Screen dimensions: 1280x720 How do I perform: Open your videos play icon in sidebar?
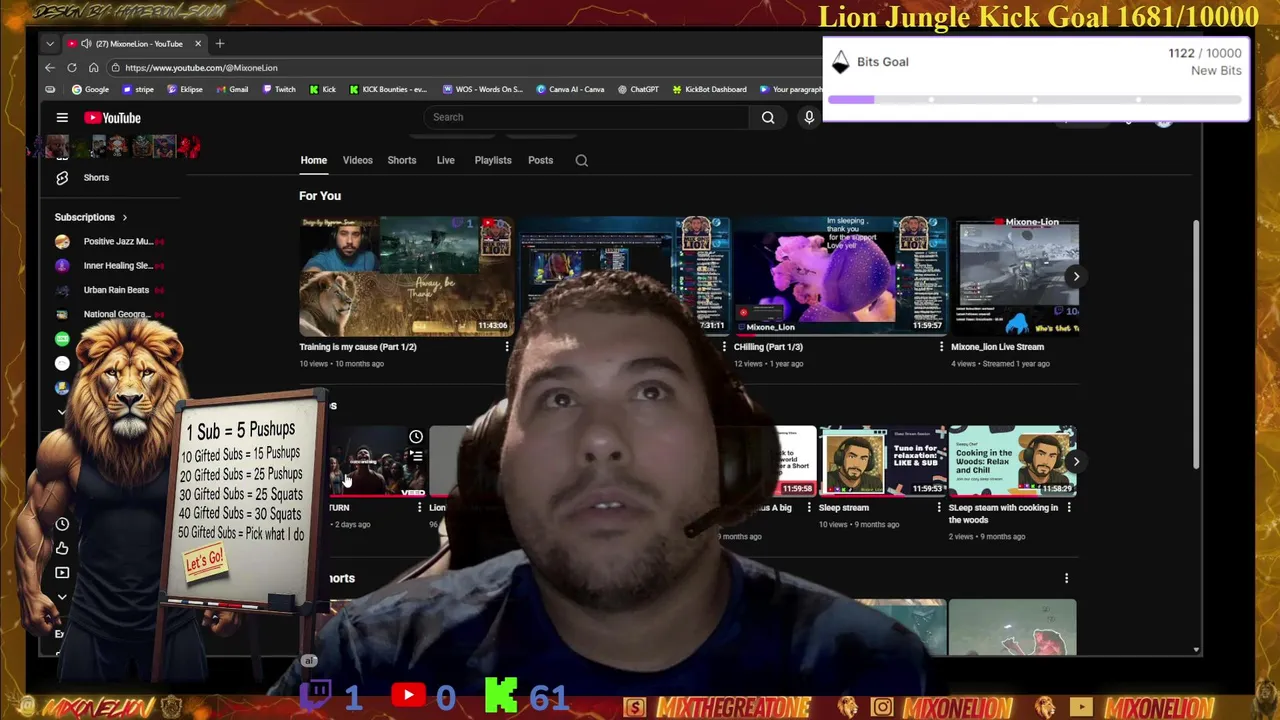62,572
